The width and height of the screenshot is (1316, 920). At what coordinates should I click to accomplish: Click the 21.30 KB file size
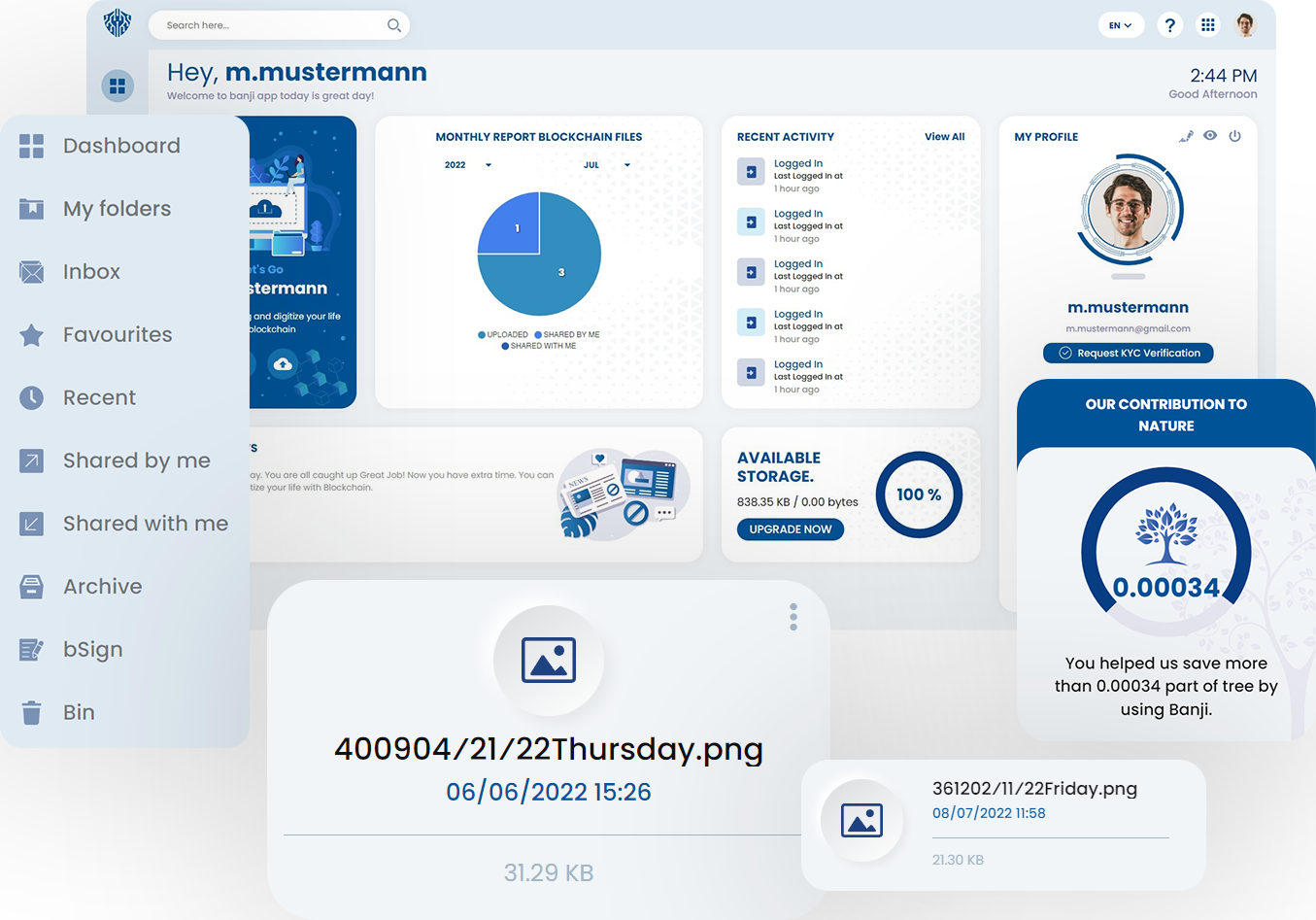click(958, 860)
